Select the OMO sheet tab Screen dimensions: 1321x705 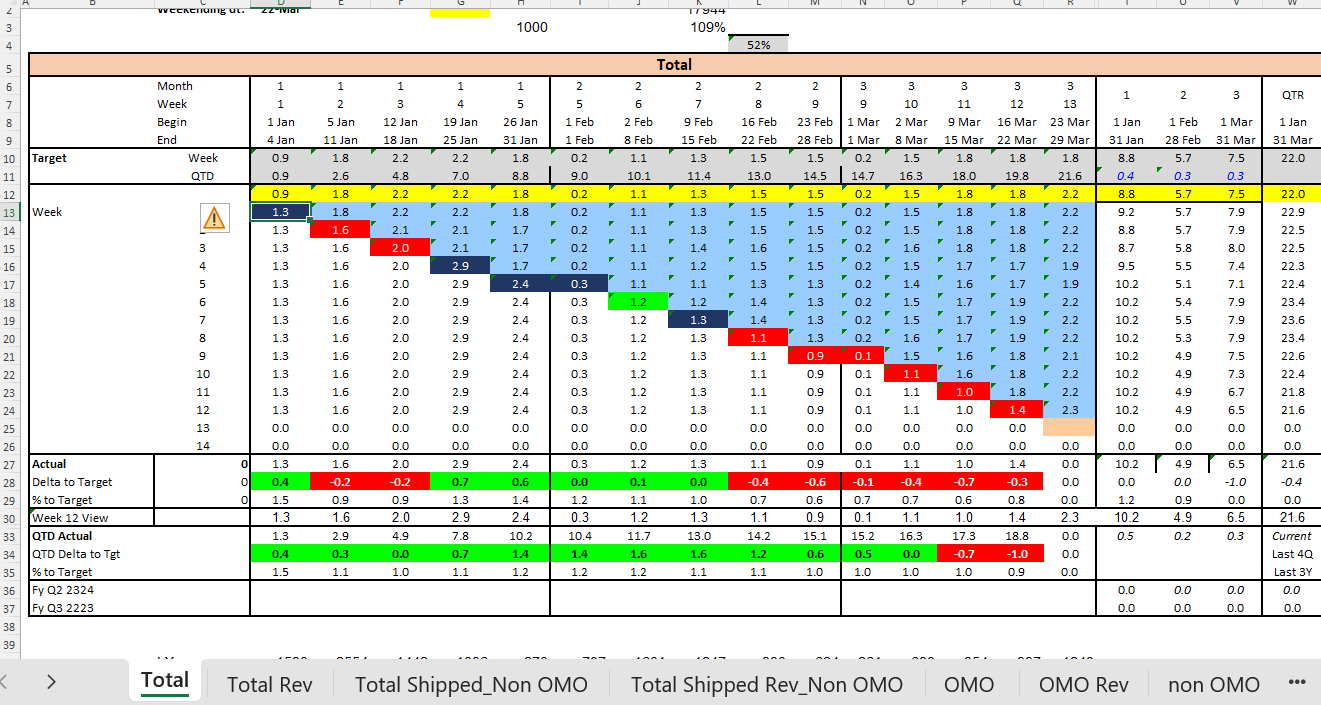click(x=969, y=684)
